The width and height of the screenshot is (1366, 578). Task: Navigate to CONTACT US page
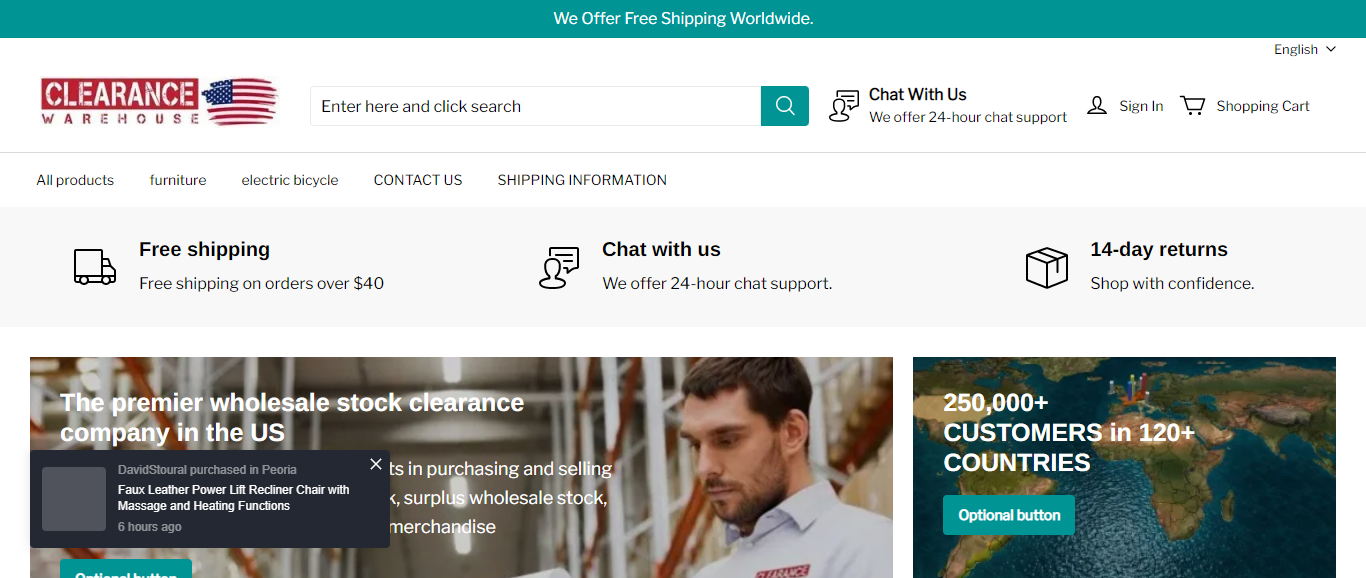coord(418,180)
